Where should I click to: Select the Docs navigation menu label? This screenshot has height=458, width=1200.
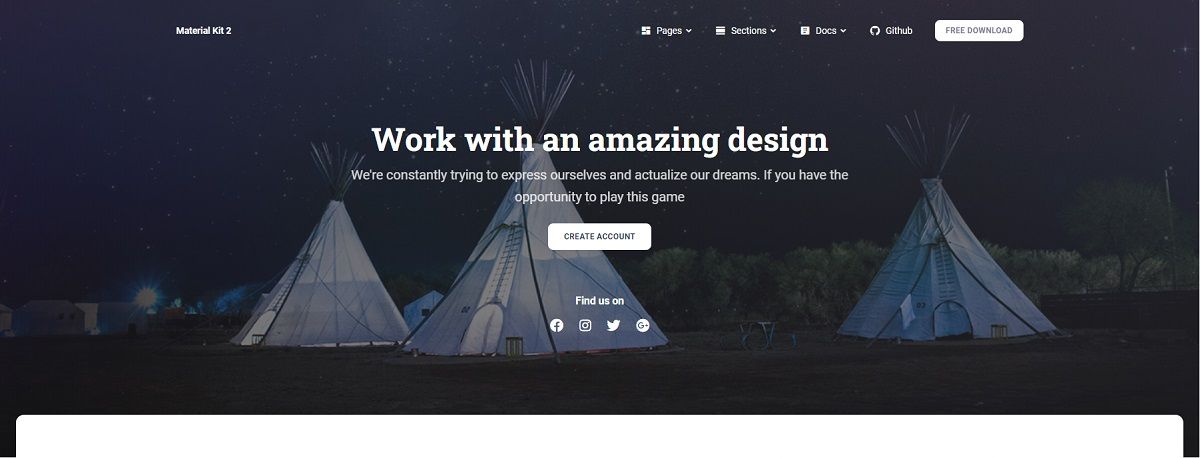[826, 31]
